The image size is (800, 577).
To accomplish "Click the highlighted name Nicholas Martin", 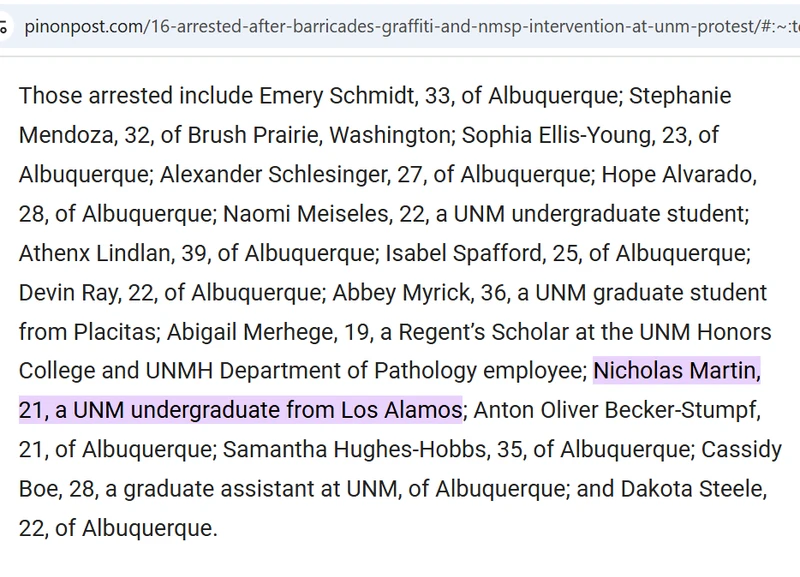I will pyautogui.click(x=676, y=371).
